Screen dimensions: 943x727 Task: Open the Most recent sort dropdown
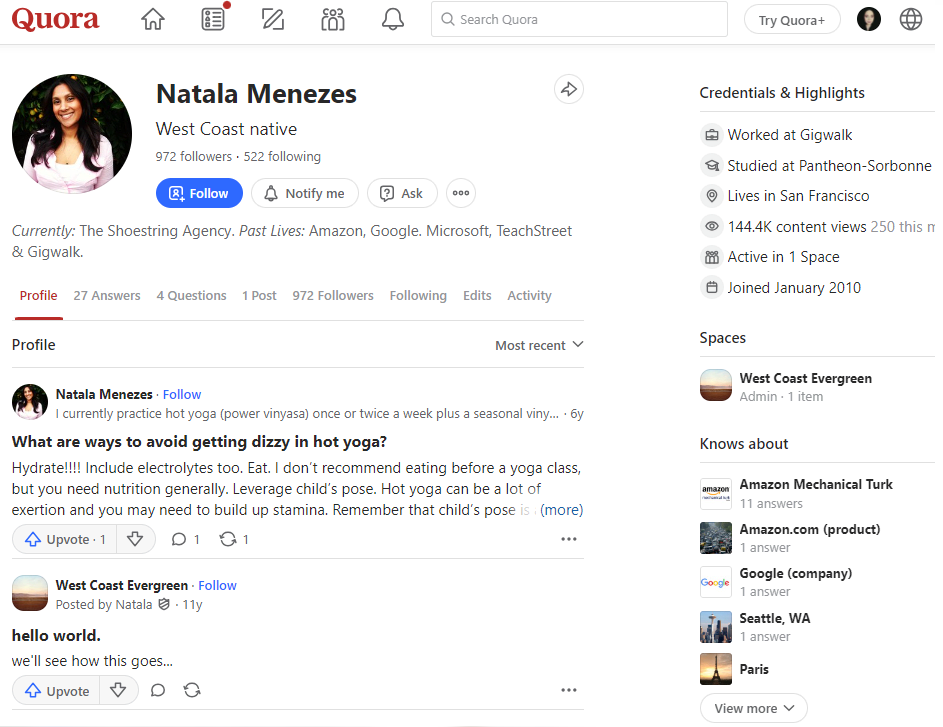pos(539,345)
